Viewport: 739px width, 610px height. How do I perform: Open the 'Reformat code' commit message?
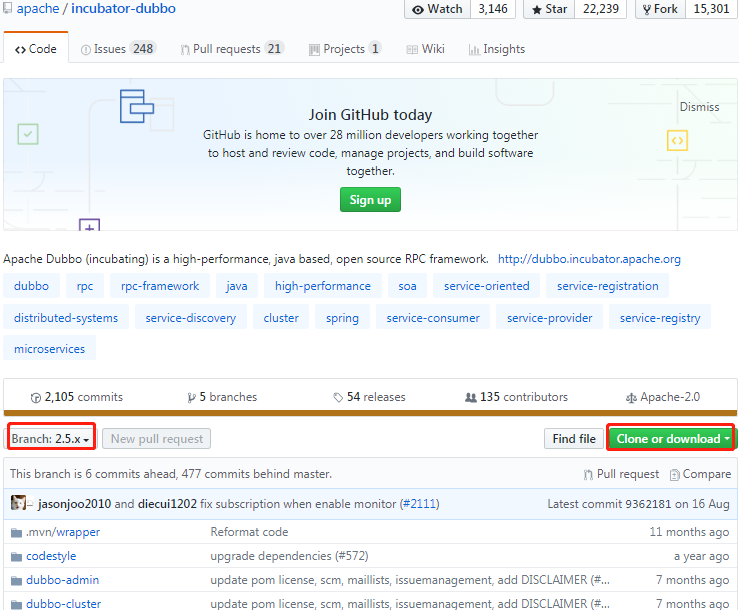(x=249, y=532)
